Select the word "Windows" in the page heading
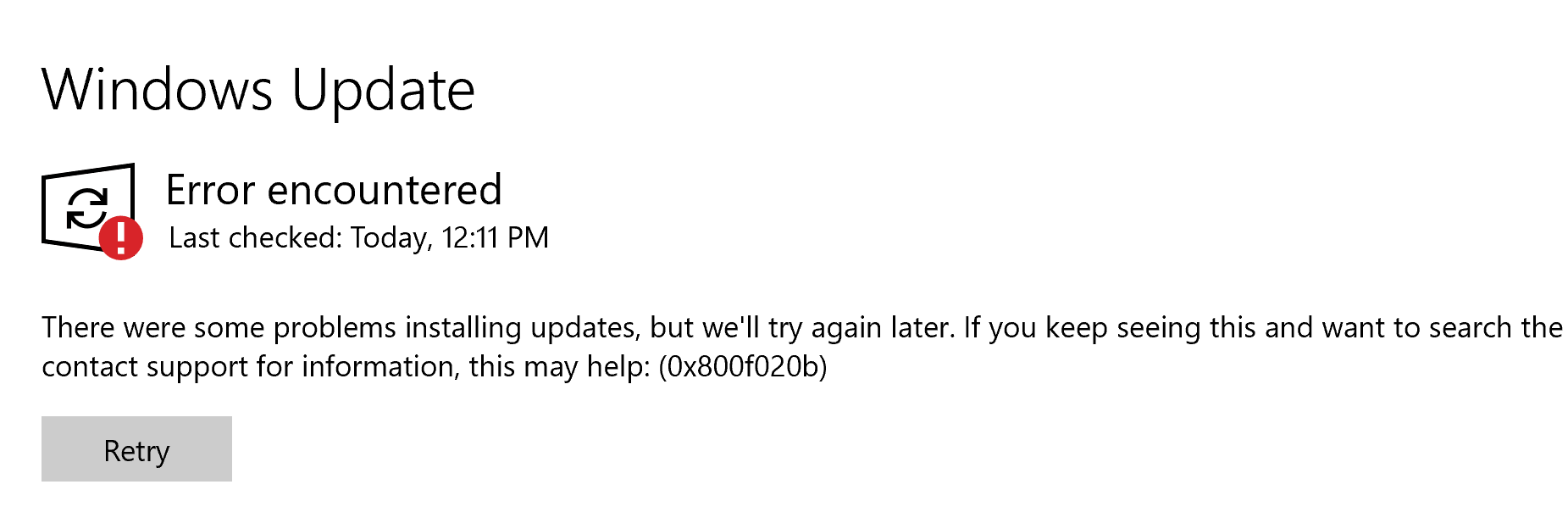The height and width of the screenshot is (529, 1568). (158, 90)
